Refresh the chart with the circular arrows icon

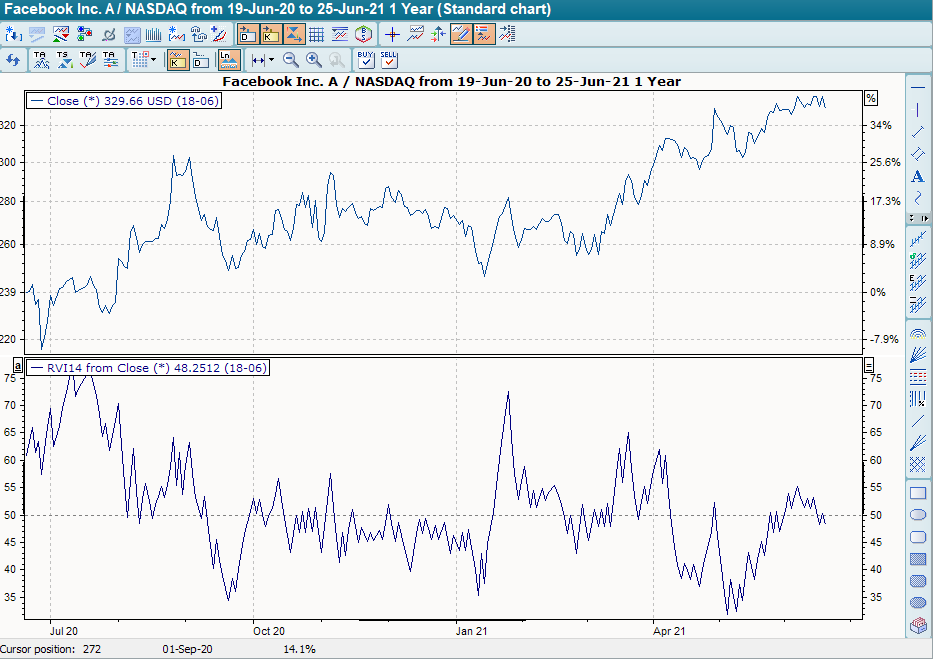click(14, 60)
